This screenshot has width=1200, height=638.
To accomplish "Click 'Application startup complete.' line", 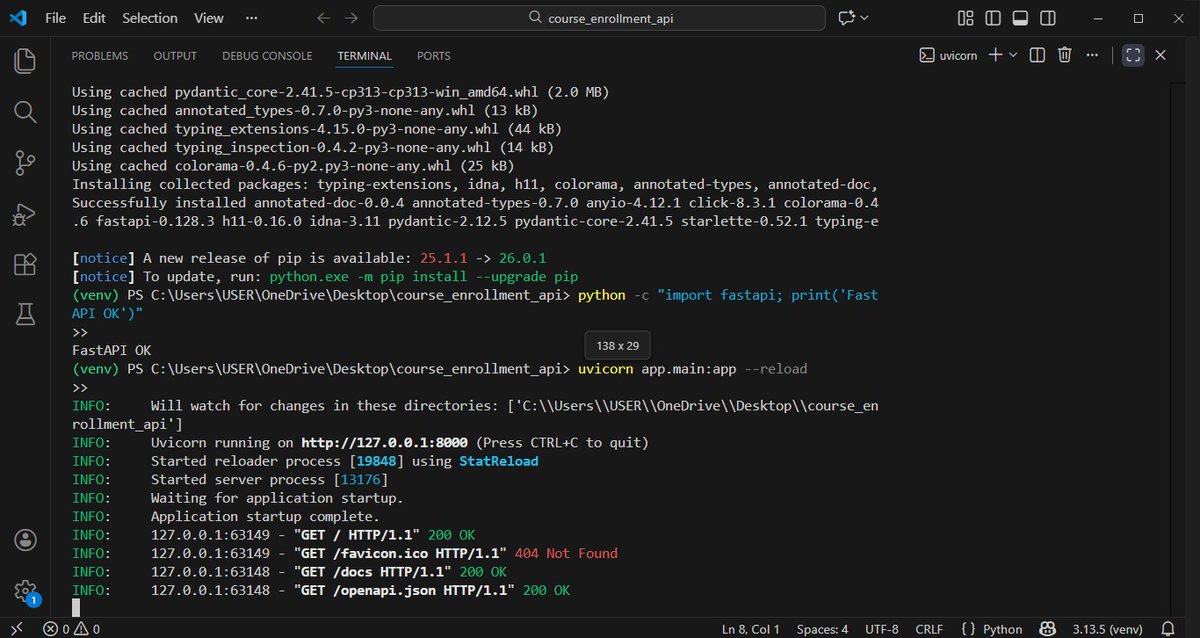I will (x=265, y=516).
